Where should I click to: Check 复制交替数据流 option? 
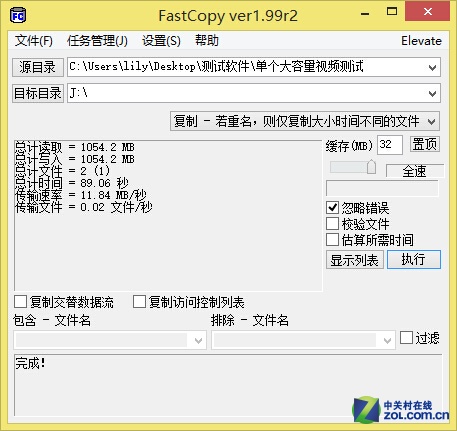click(x=21, y=302)
